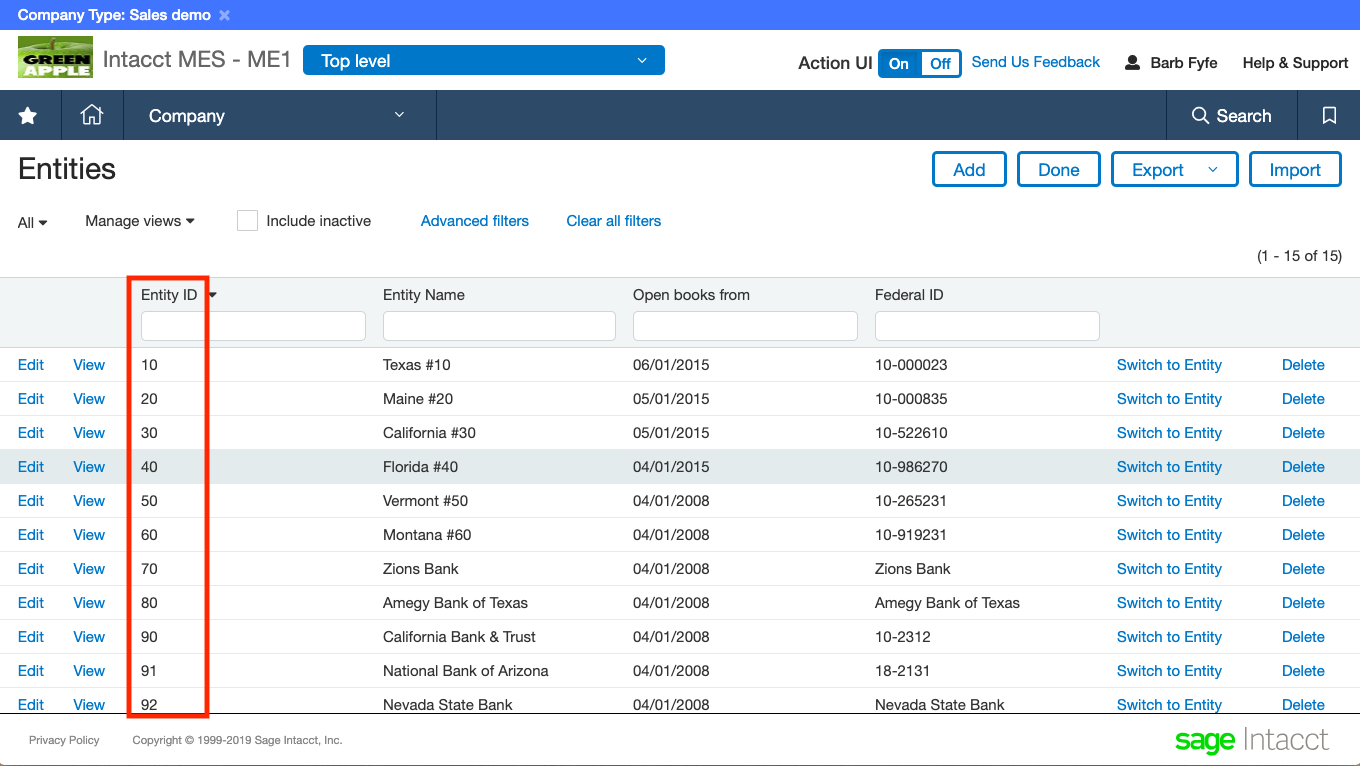Edit the California #30 entity
Screen dimensions: 1360x766
[x=31, y=433]
